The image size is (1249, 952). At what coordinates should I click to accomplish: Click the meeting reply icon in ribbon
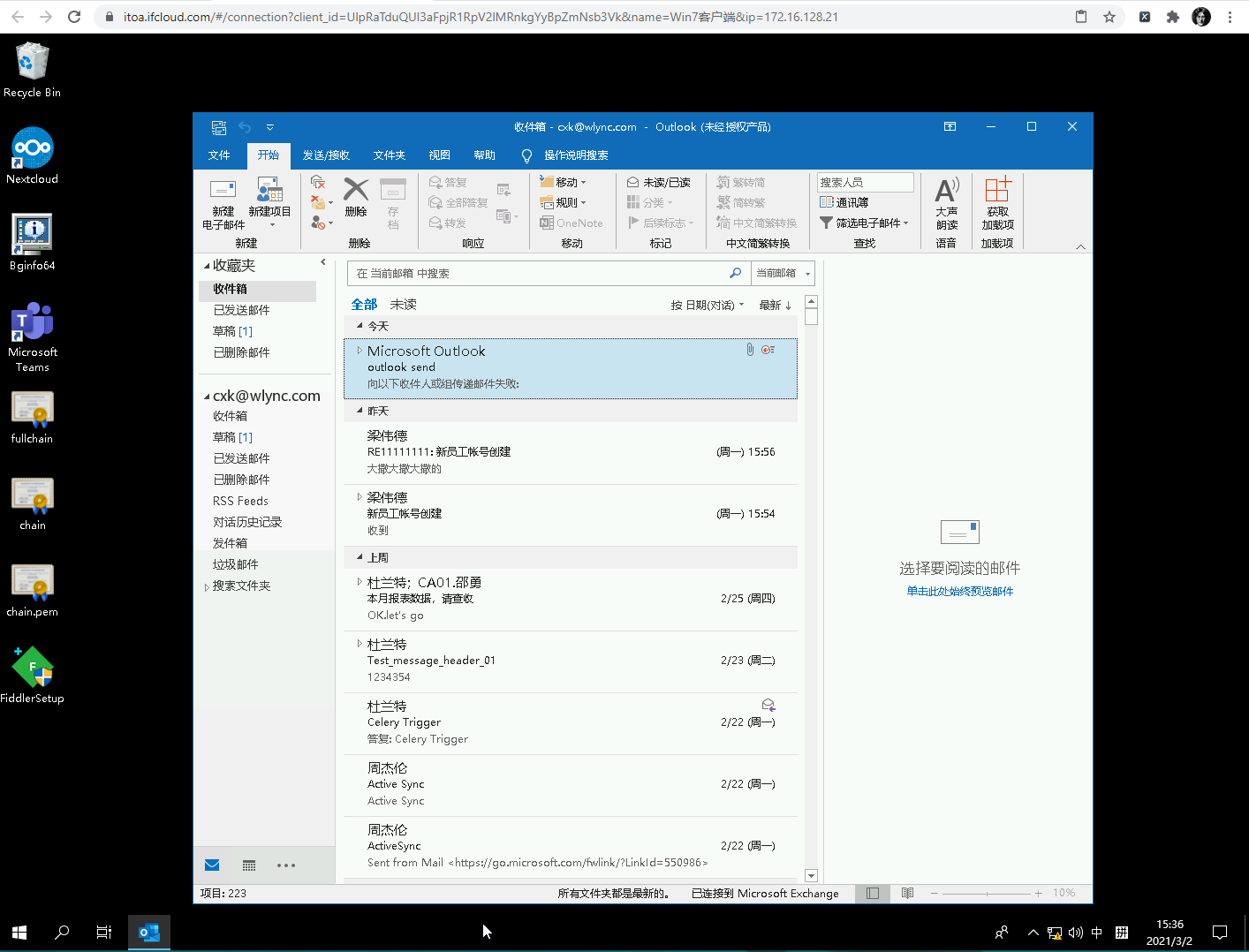coord(503,190)
